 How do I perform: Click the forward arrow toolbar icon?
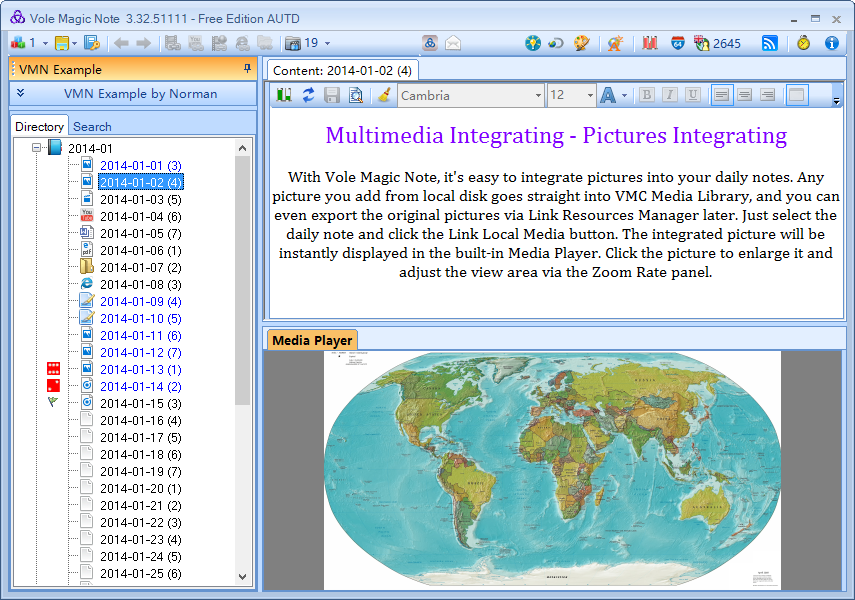pos(143,43)
